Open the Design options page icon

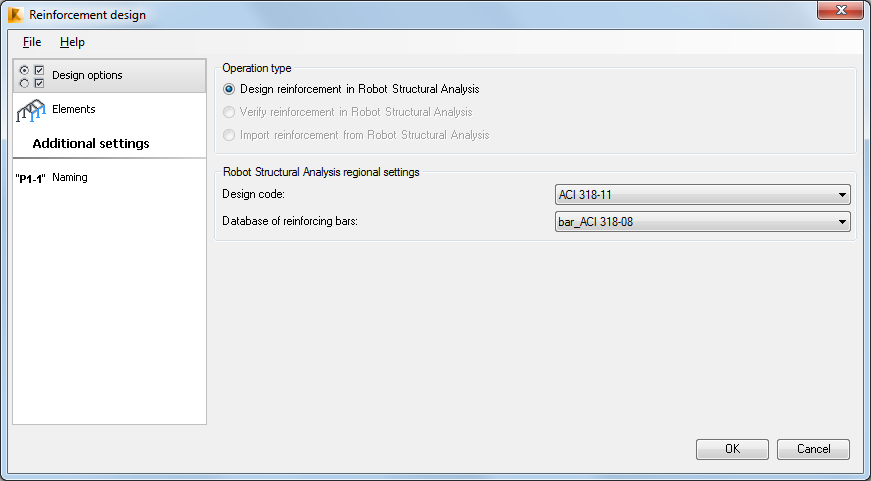(x=32, y=77)
